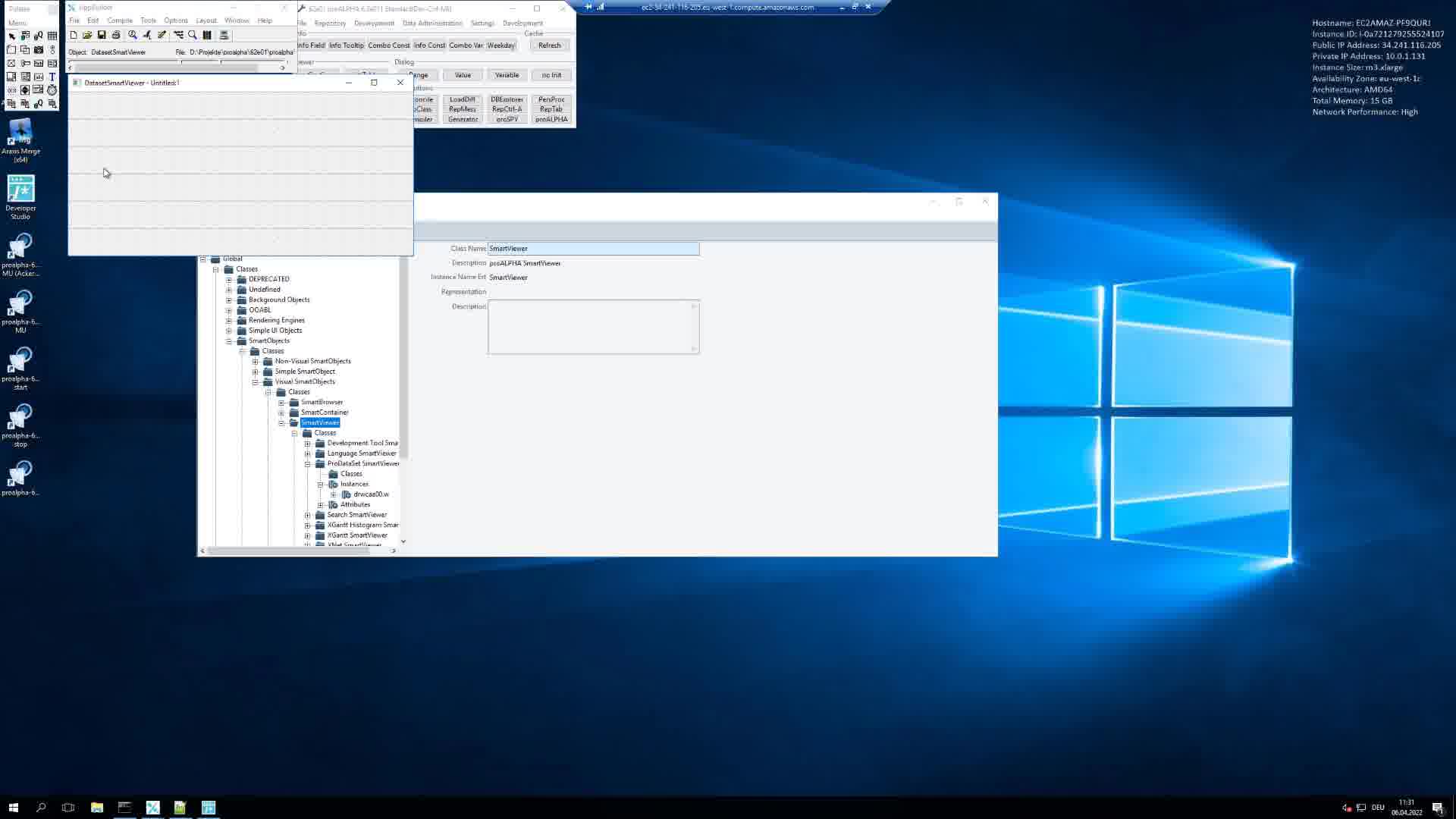The height and width of the screenshot is (819, 1456).
Task: Select the browse grid tool in Palette
Action: click(52, 36)
